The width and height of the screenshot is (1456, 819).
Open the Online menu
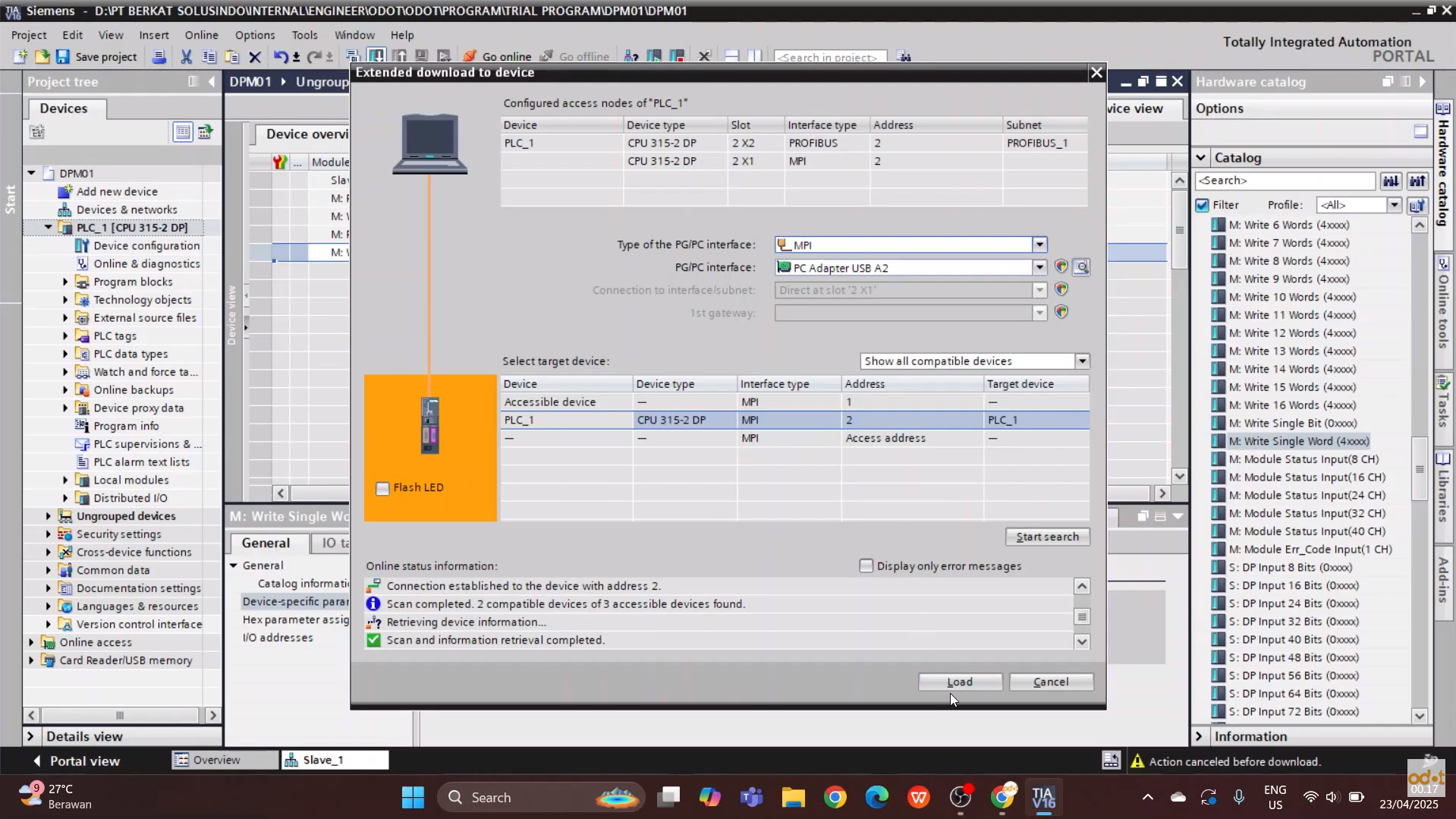pyautogui.click(x=201, y=35)
